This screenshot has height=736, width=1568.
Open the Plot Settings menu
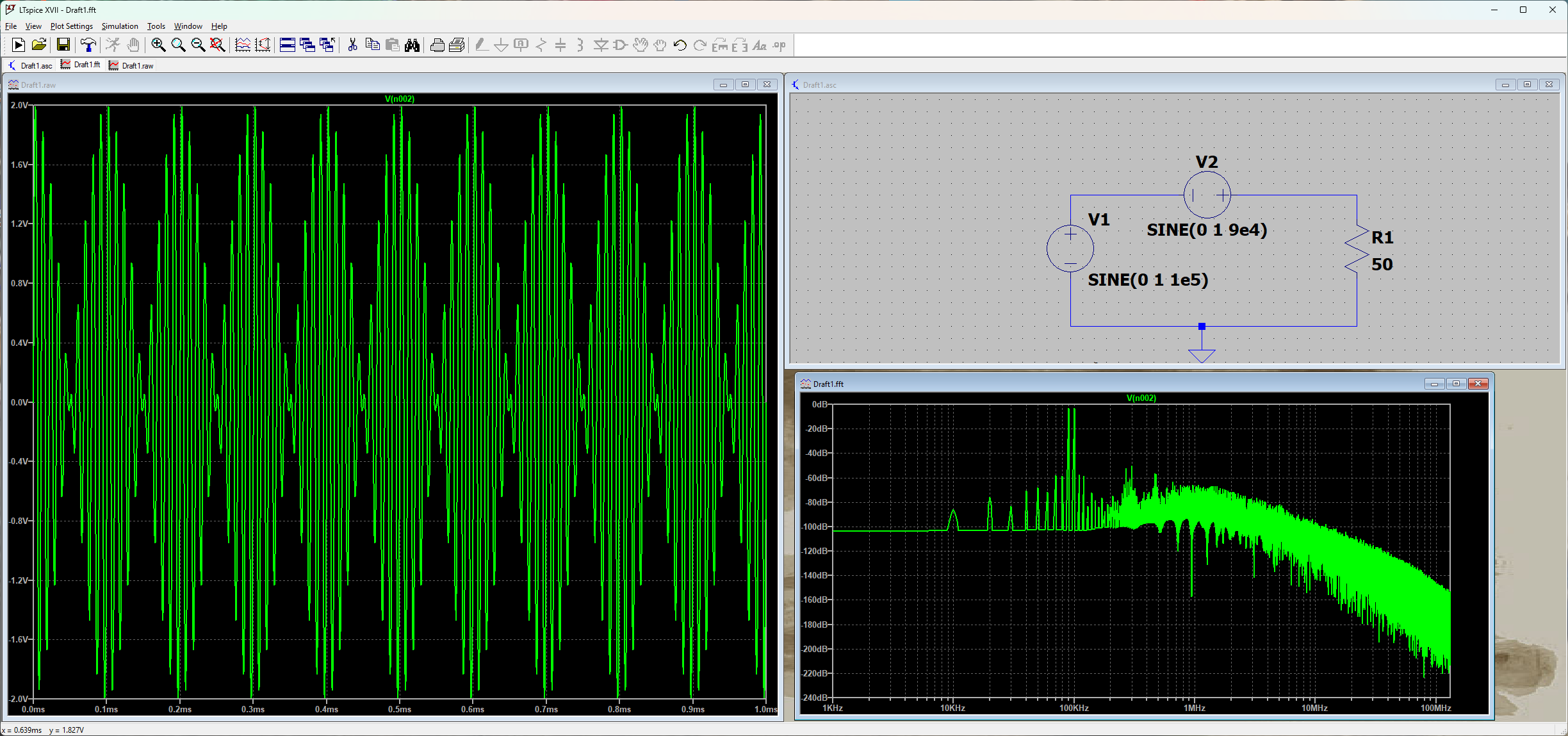71,26
